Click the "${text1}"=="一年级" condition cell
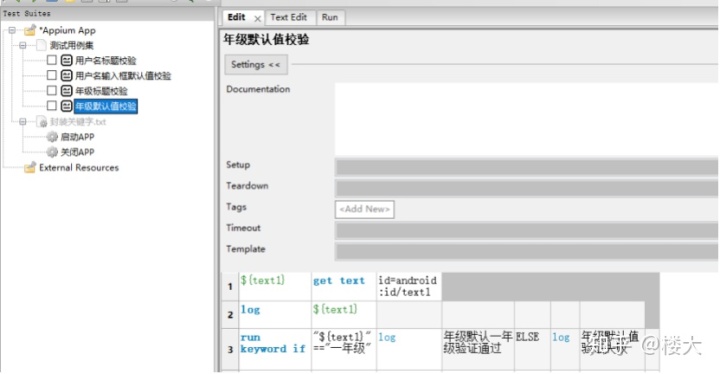Screen dimensions: 720x374 [344, 349]
